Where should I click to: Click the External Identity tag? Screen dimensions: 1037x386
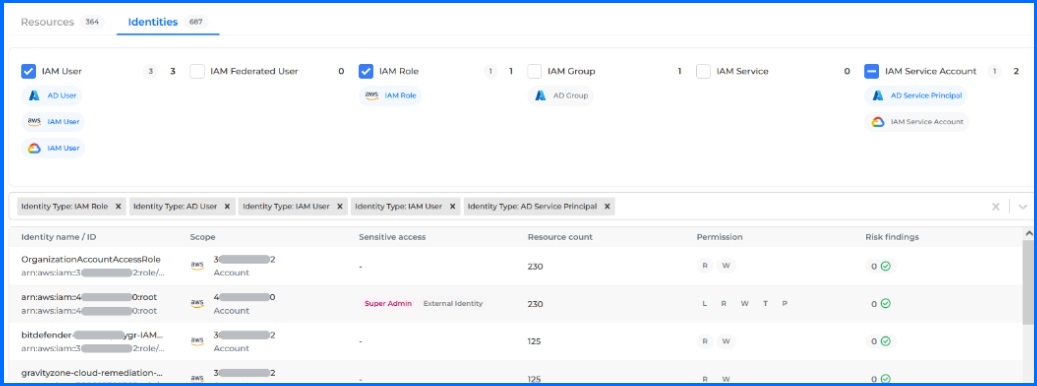(453, 304)
